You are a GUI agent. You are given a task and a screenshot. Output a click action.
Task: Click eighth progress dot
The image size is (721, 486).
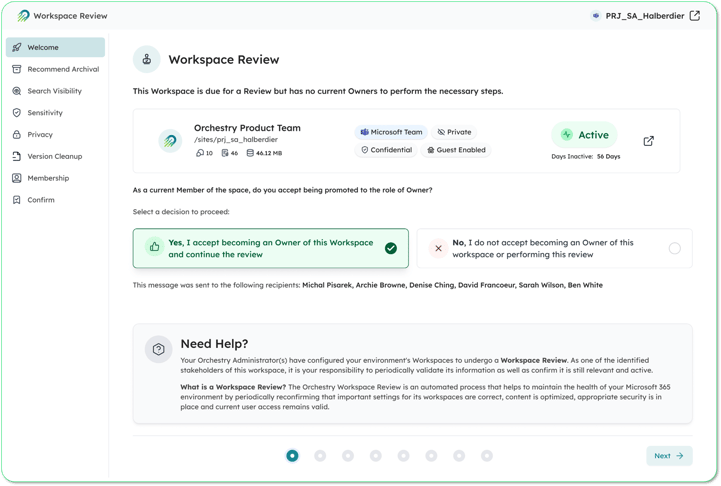(487, 456)
